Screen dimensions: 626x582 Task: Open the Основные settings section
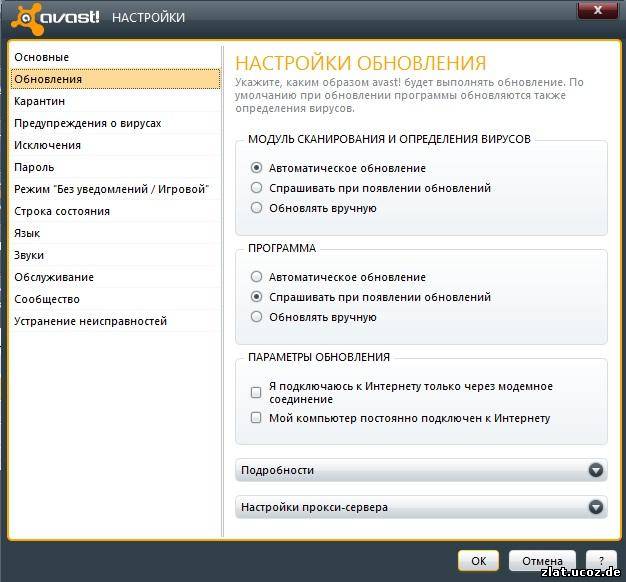coord(116,57)
